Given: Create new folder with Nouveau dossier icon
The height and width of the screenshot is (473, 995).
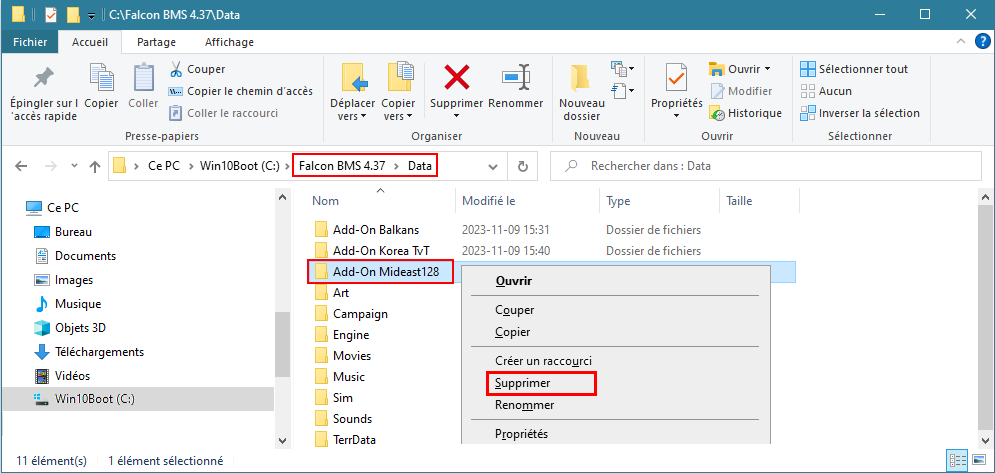Looking at the screenshot, I should [581, 78].
